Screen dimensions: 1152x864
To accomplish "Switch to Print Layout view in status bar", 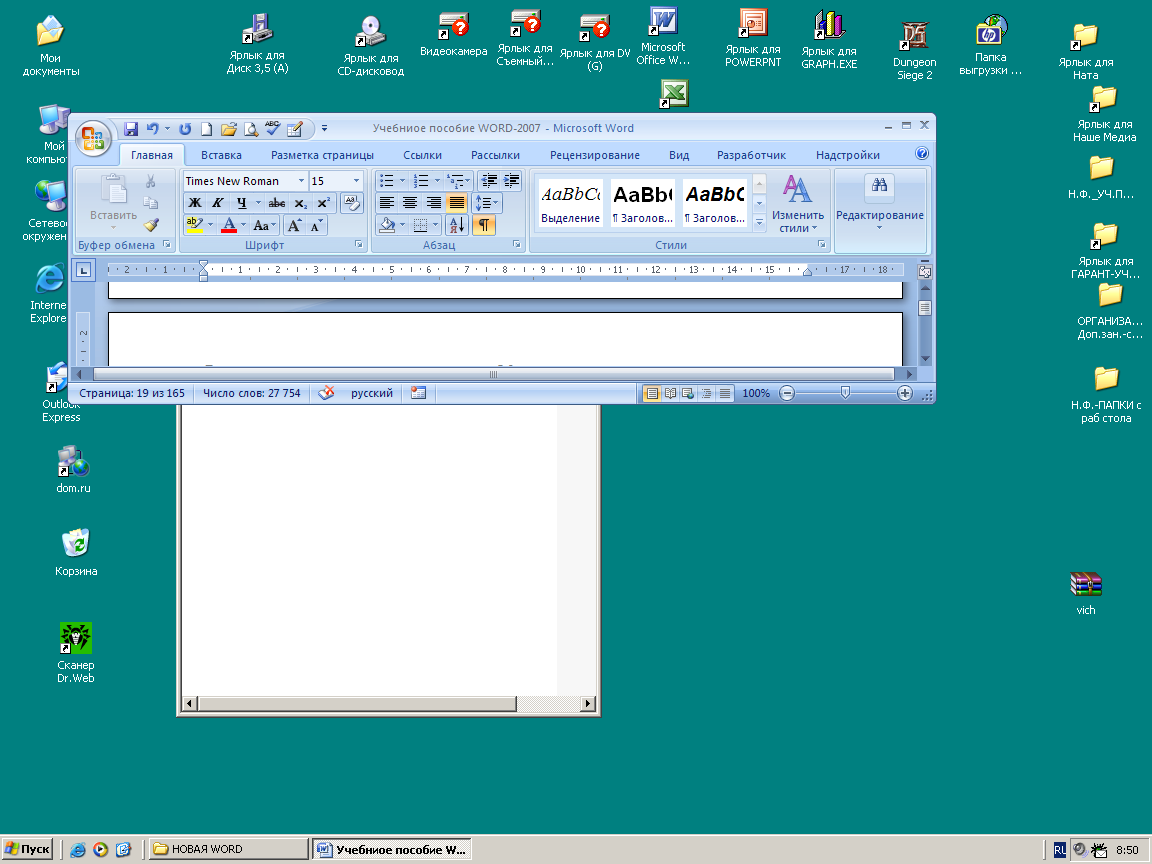I will coord(652,393).
